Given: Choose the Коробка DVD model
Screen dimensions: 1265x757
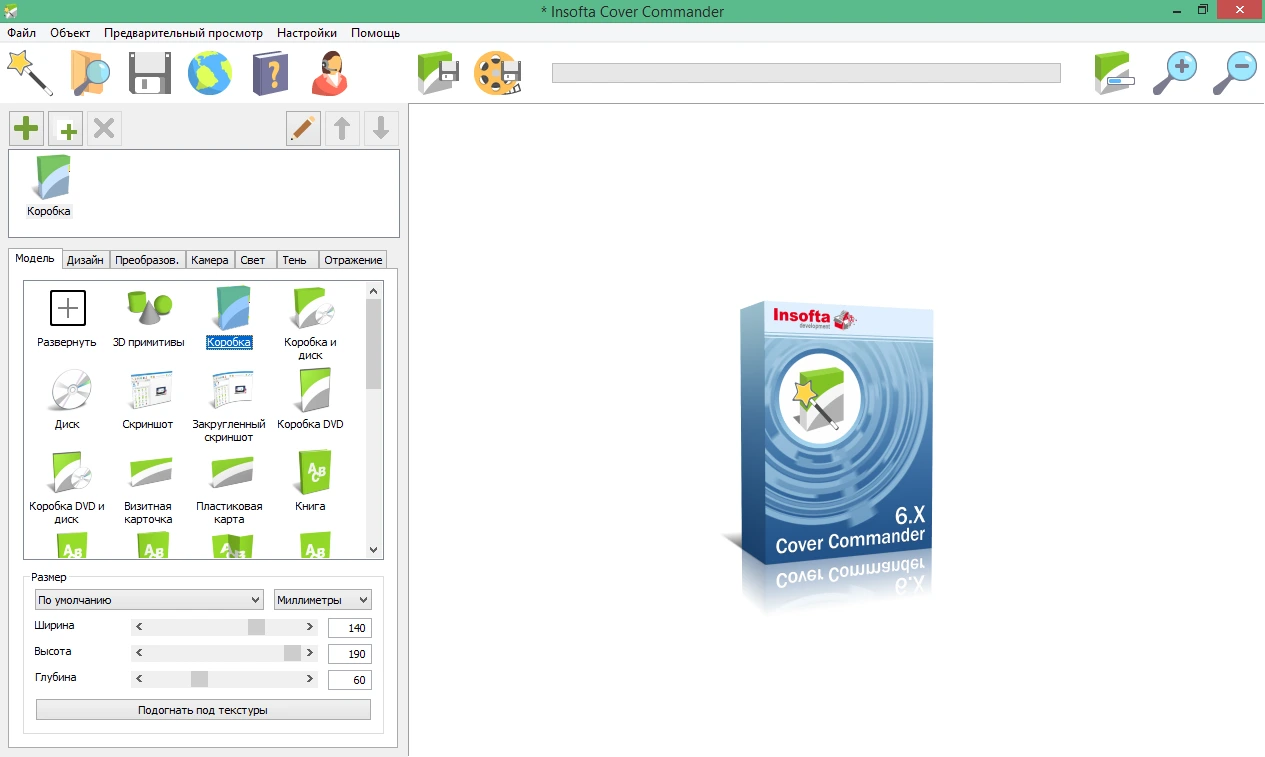Looking at the screenshot, I should tap(310, 400).
